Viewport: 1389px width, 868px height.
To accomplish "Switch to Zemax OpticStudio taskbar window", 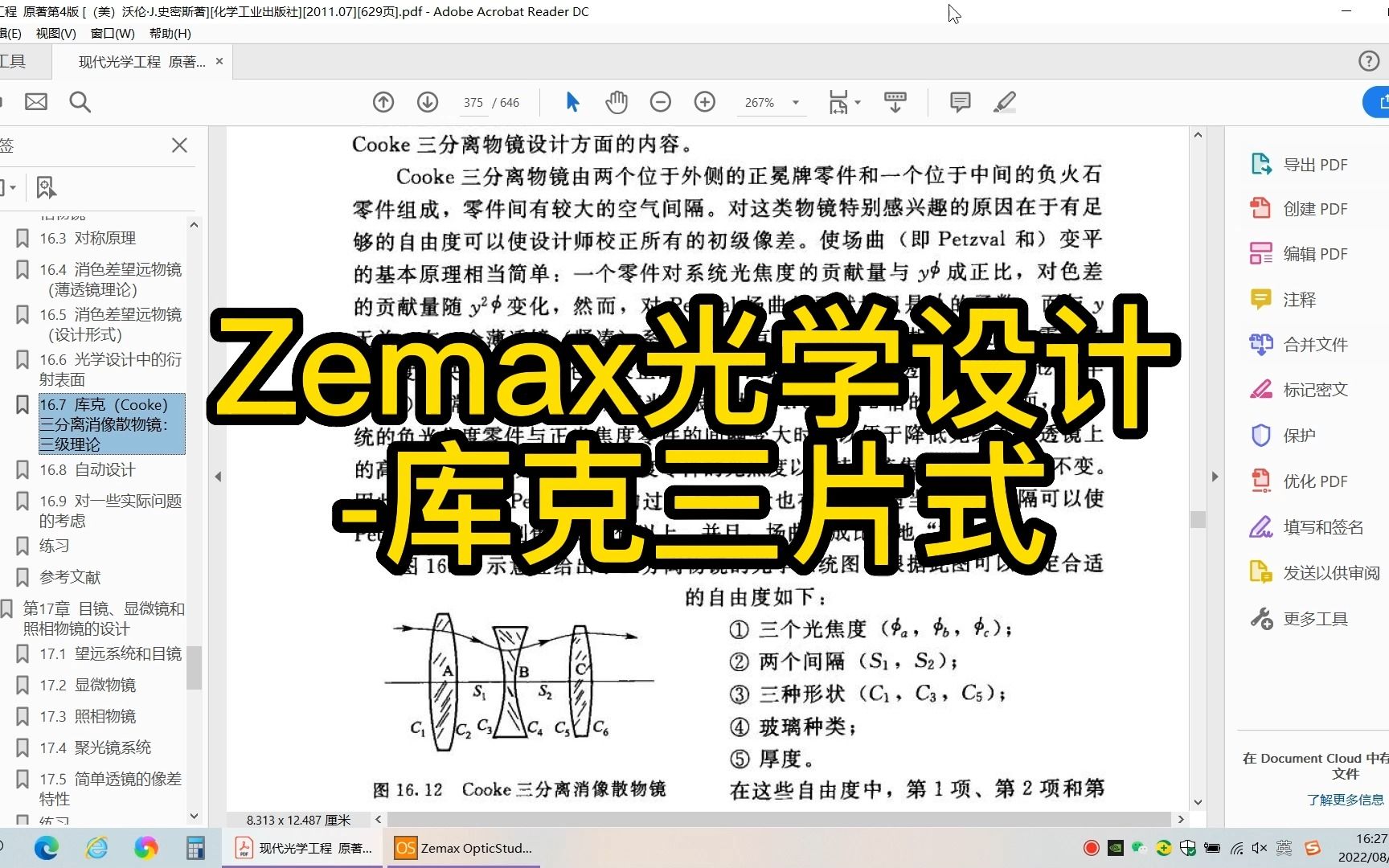I will [x=465, y=848].
